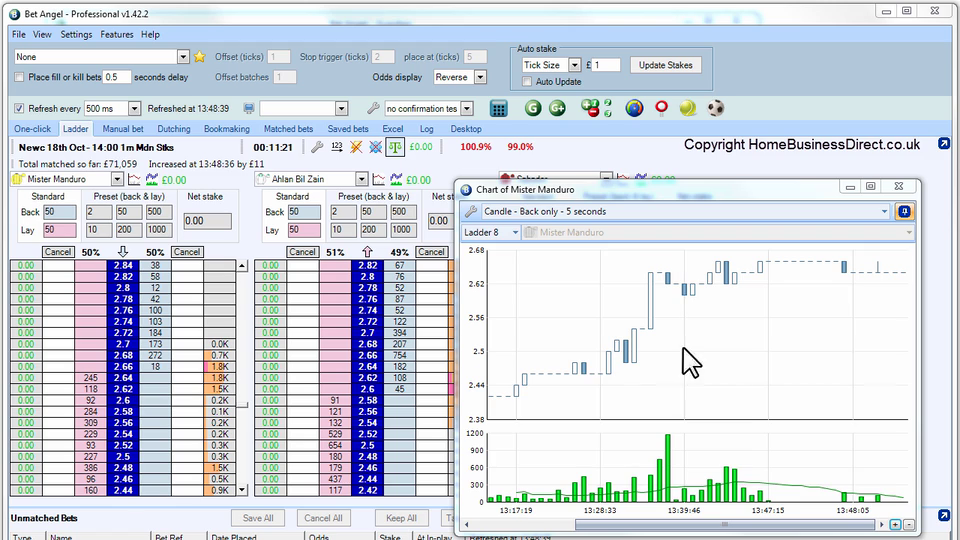
Task: Click the orange crossed bet cancel icon
Action: [x=356, y=147]
